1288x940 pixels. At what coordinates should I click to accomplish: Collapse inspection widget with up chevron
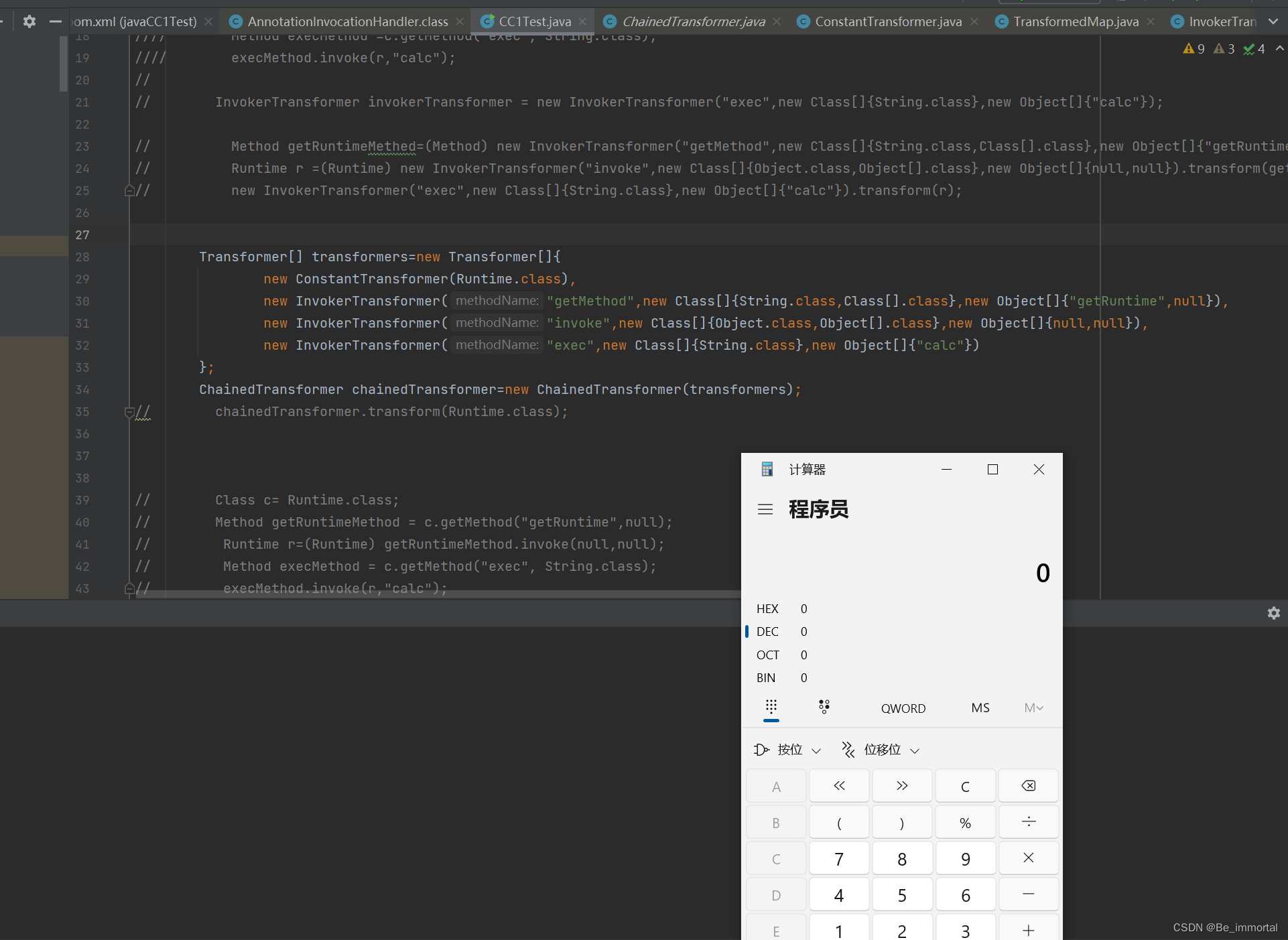point(1279,48)
